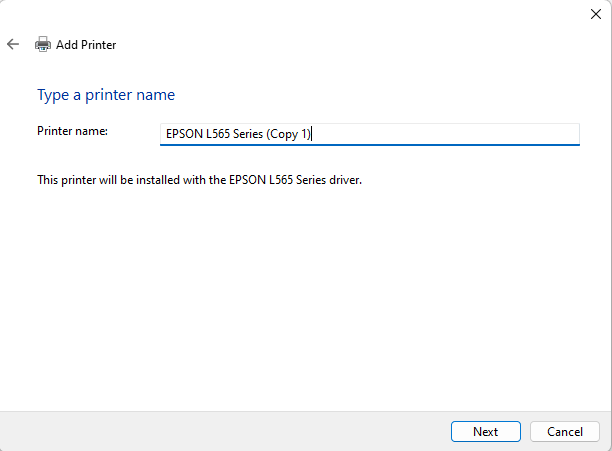
Task: Click the printer icon in the header
Action: pyautogui.click(x=43, y=44)
